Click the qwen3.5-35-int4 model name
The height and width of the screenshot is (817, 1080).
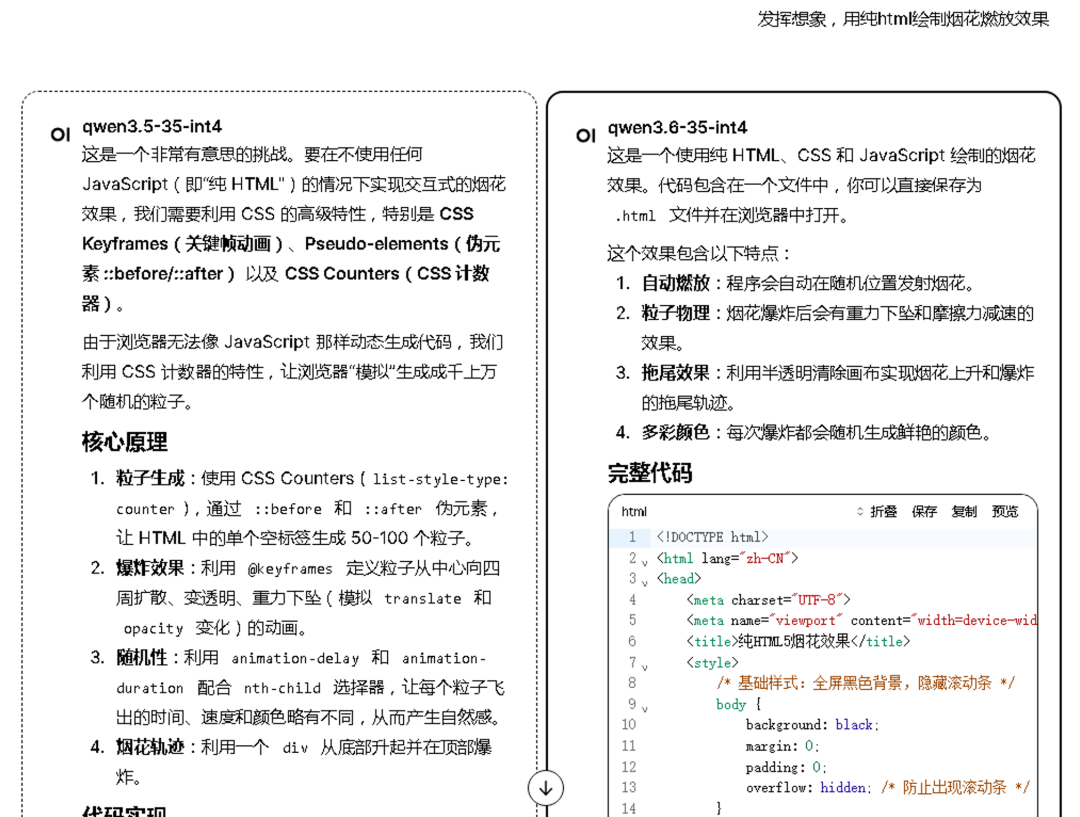click(152, 127)
